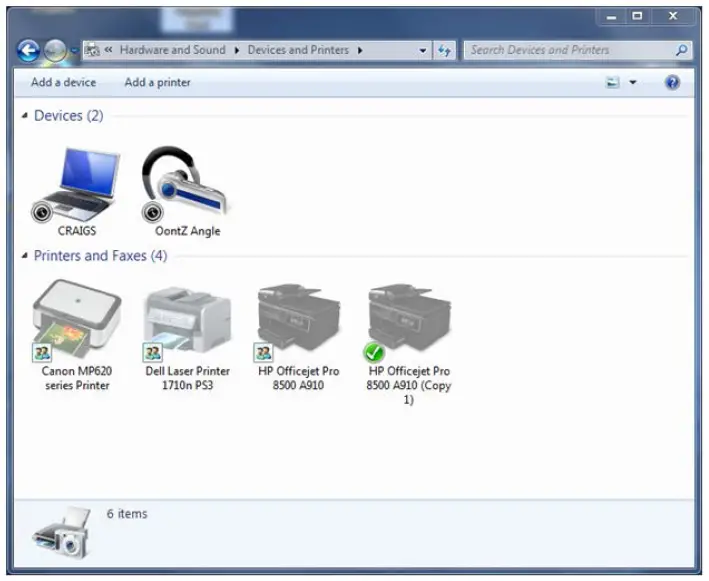The height and width of the screenshot is (581, 709).
Task: Click the HP Officejet Pro 8500 A910 (Copy 1) label
Action: click(409, 385)
